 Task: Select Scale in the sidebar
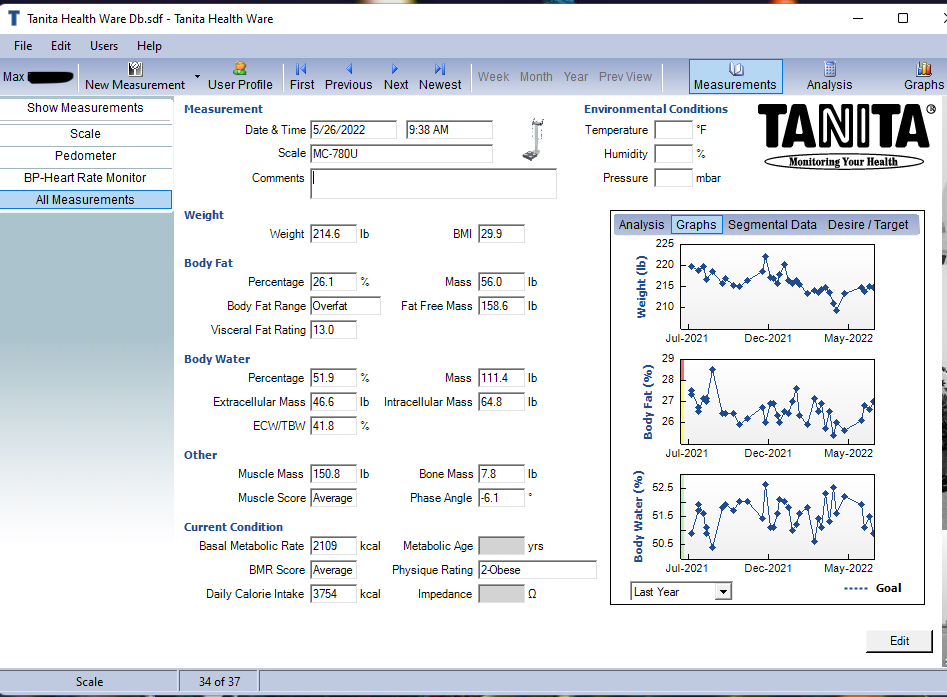coord(85,133)
